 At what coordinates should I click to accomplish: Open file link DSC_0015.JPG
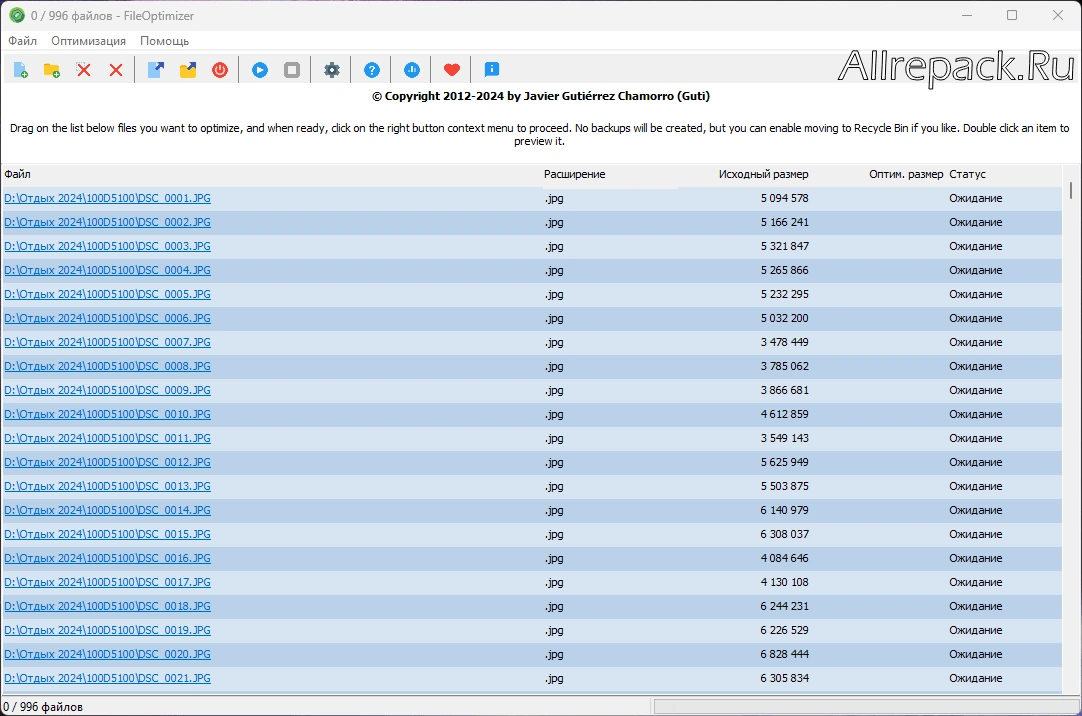(x=108, y=535)
